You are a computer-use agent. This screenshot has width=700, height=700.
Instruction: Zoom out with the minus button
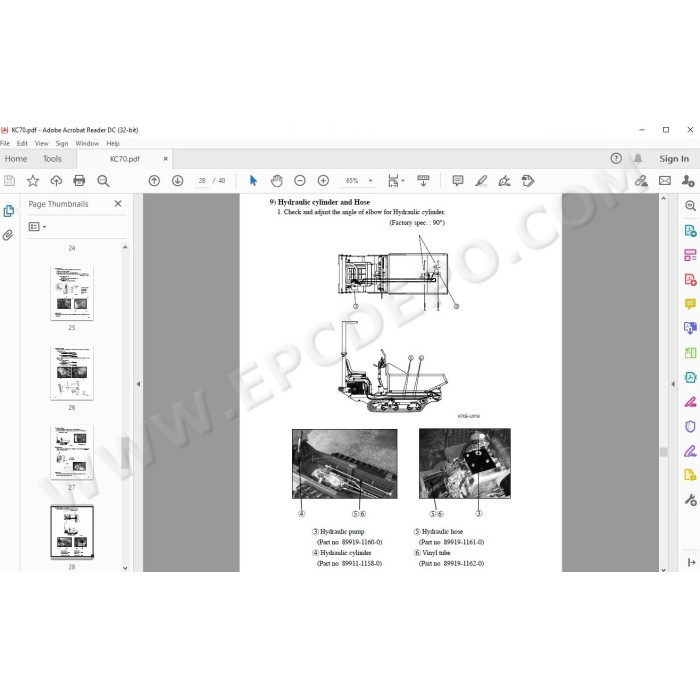(300, 181)
